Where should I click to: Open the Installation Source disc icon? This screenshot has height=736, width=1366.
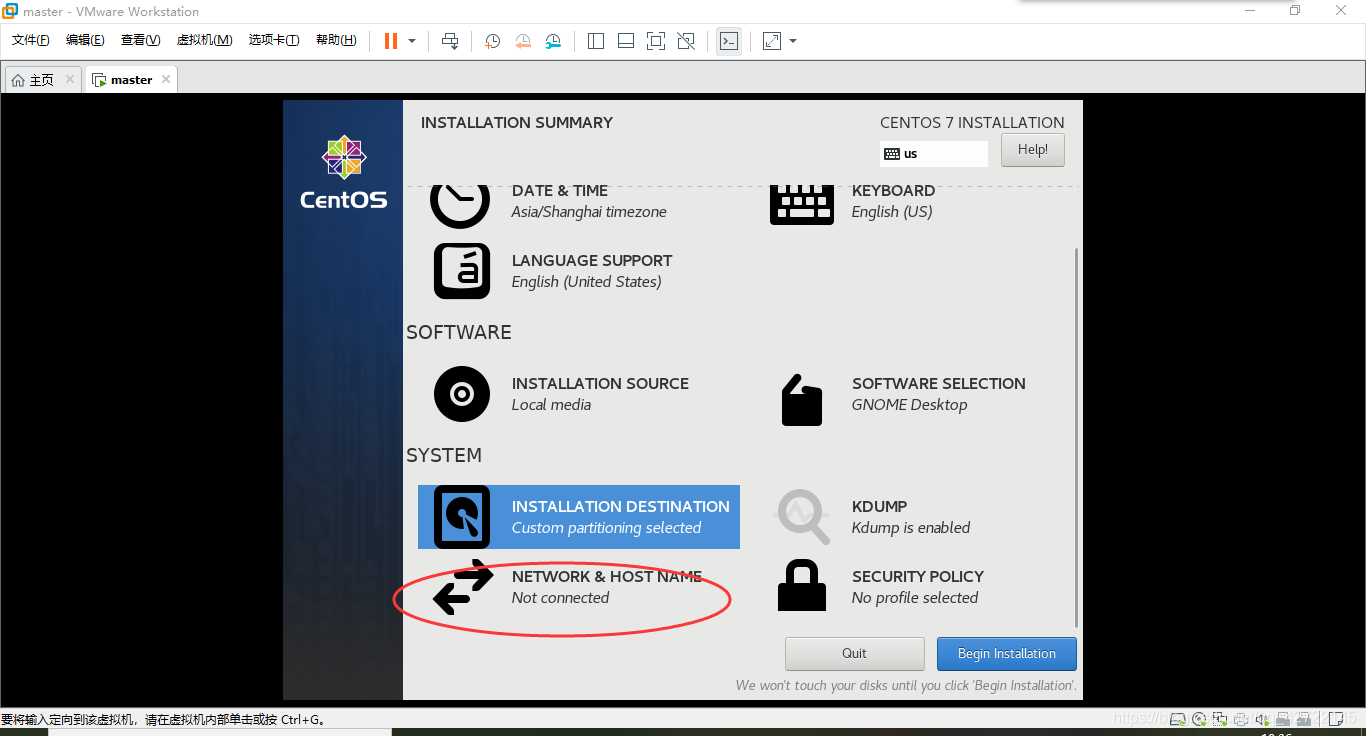[x=462, y=394]
